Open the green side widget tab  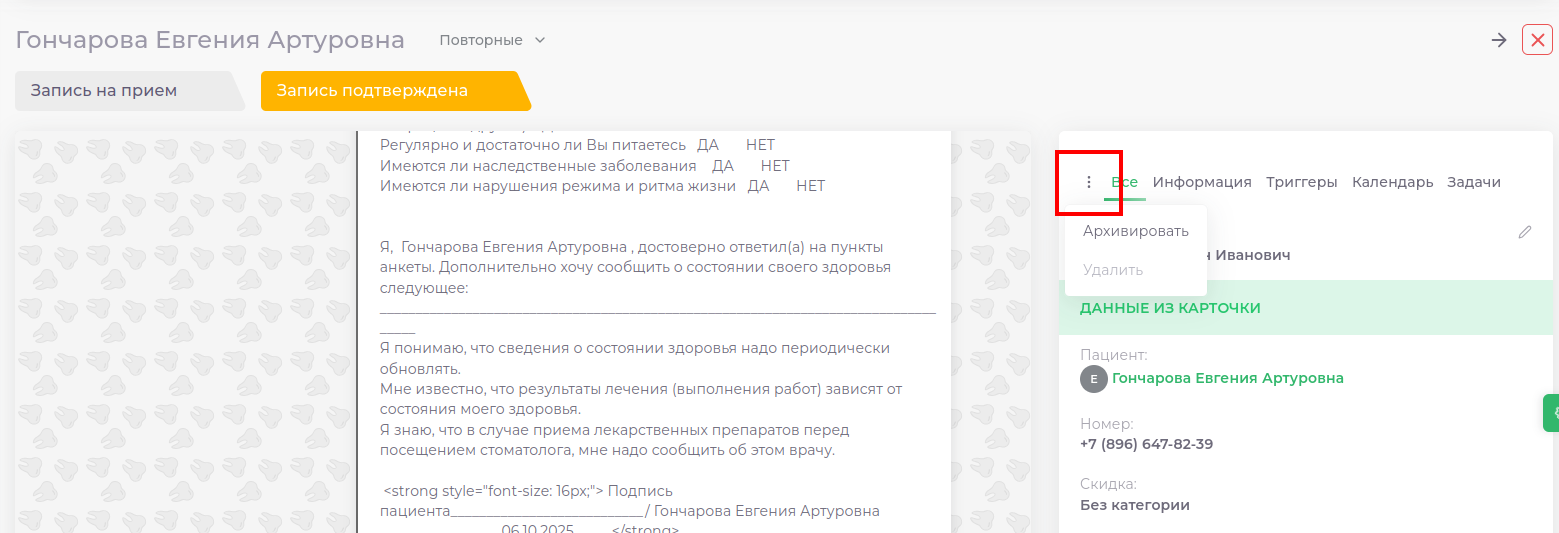pos(1551,413)
